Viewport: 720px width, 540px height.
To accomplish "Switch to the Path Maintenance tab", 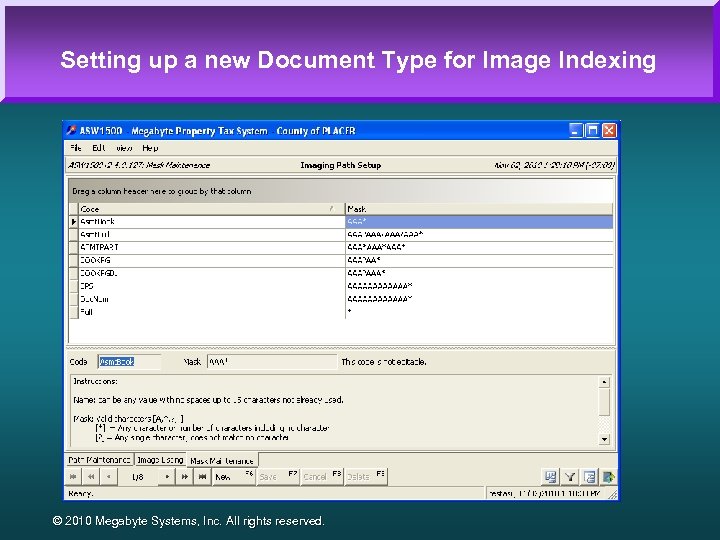I will point(99,460).
